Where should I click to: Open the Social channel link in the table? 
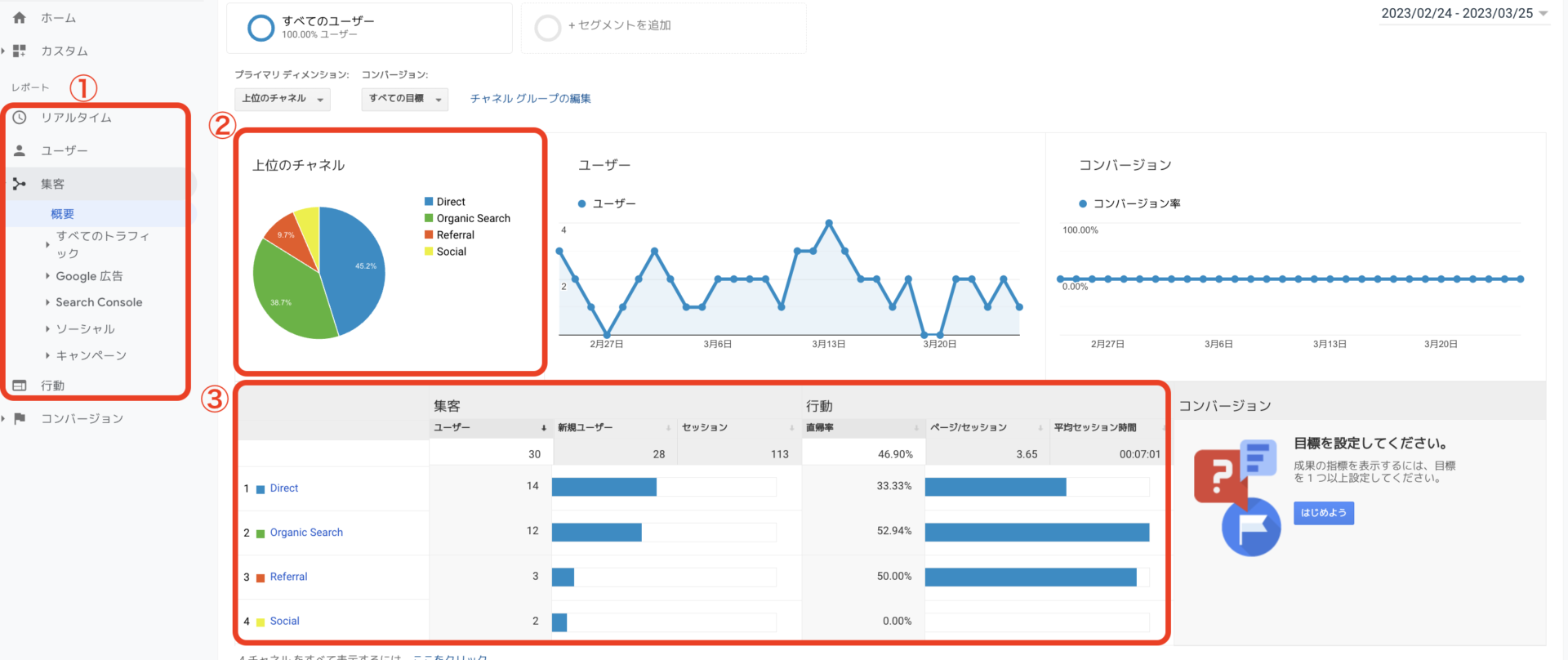tap(285, 621)
